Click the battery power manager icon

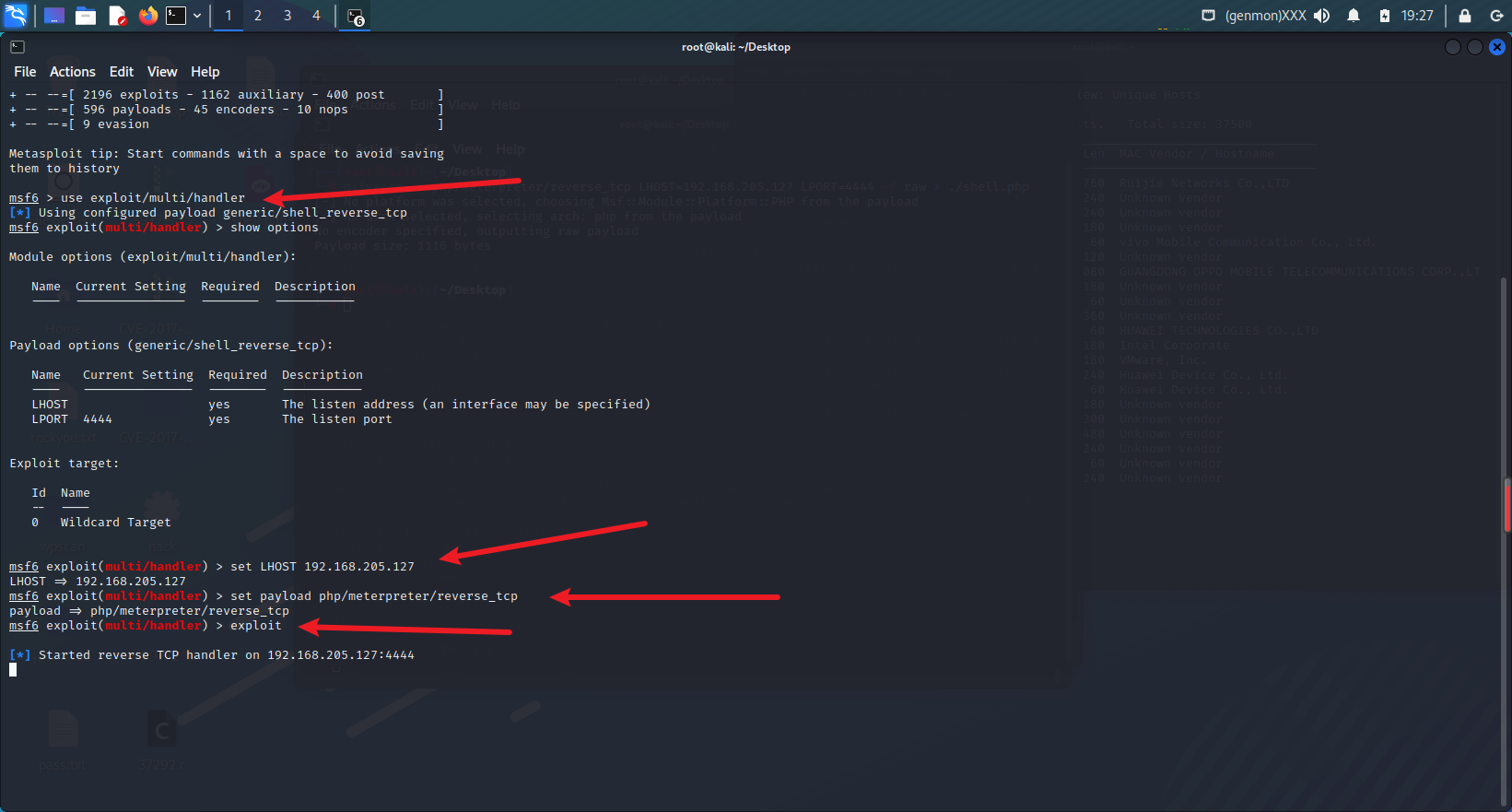point(1384,16)
